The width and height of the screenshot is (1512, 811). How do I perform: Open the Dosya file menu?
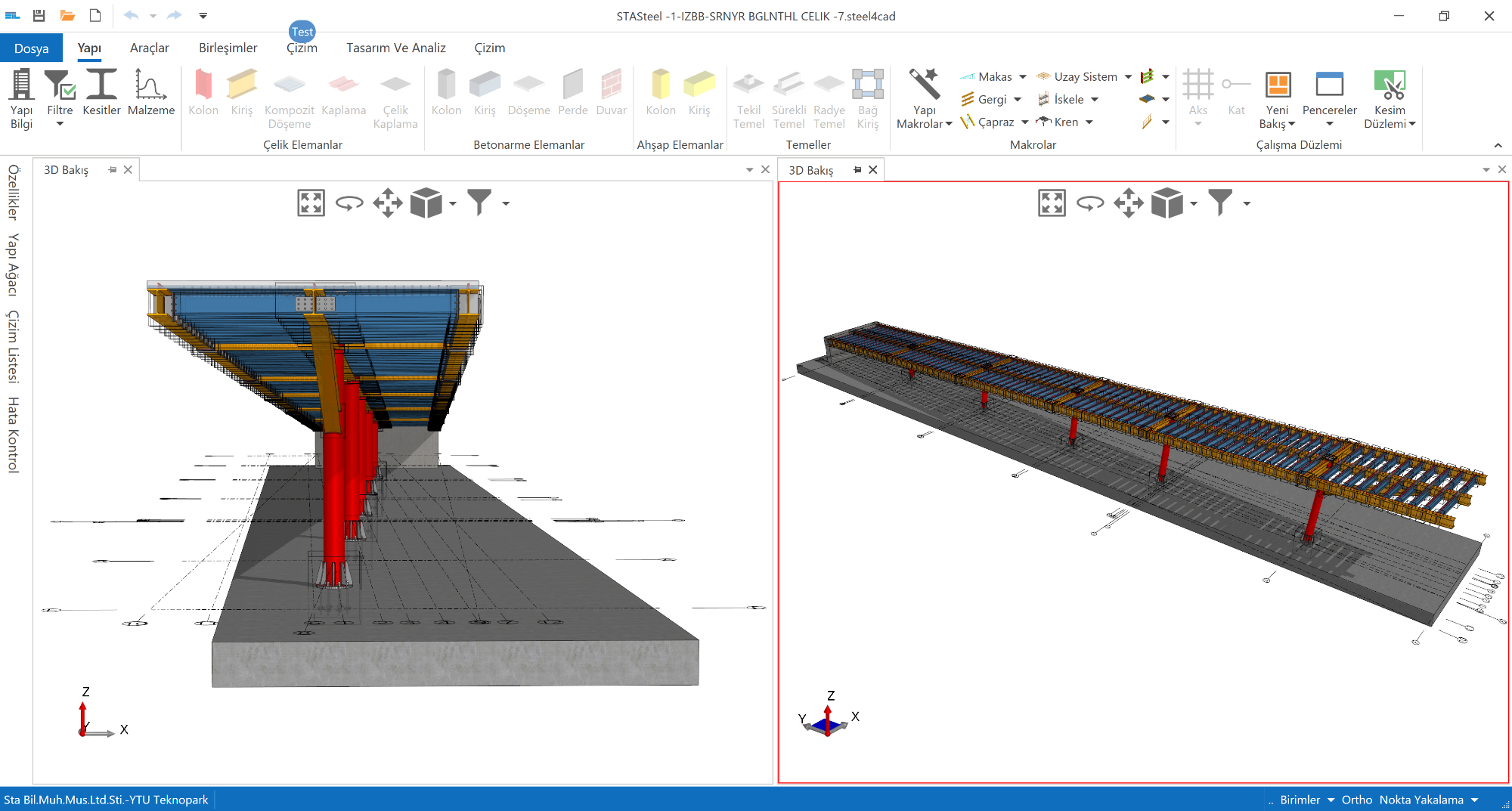(31, 48)
